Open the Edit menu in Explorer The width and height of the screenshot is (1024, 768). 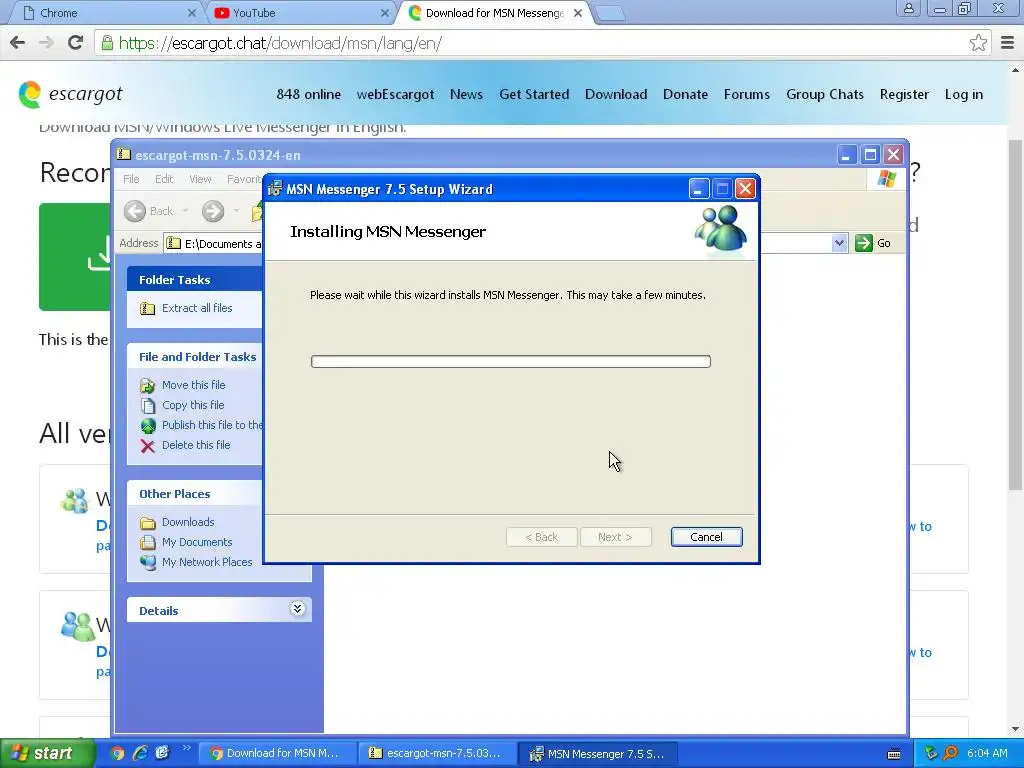click(x=164, y=179)
